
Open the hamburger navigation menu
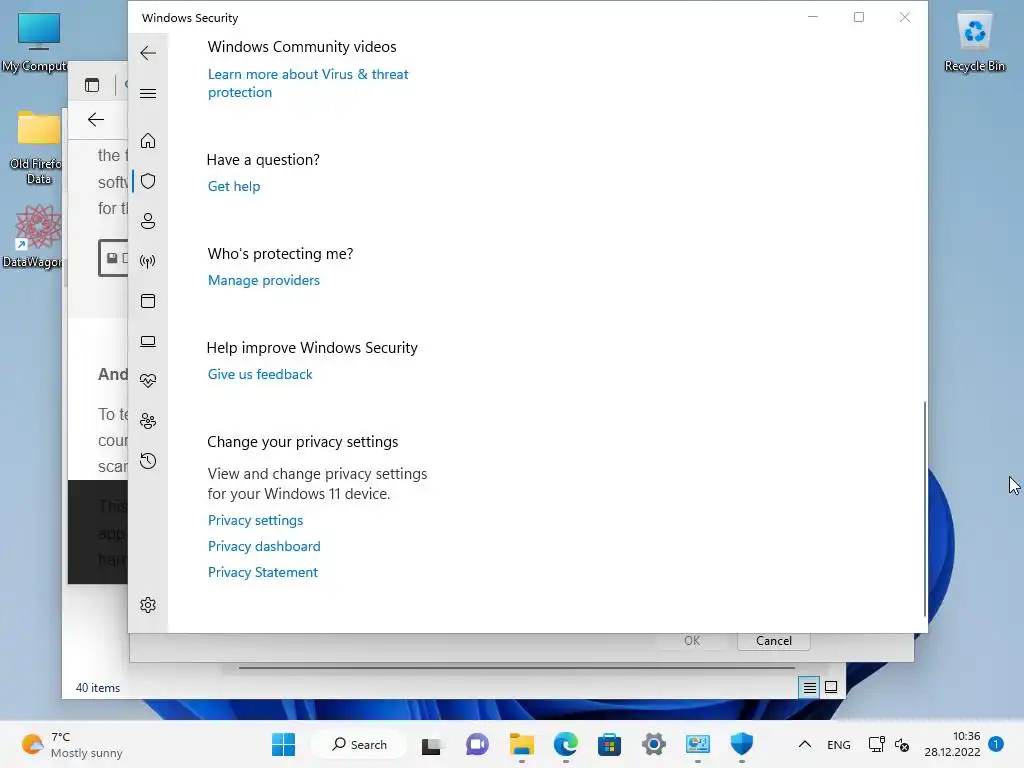point(148,93)
